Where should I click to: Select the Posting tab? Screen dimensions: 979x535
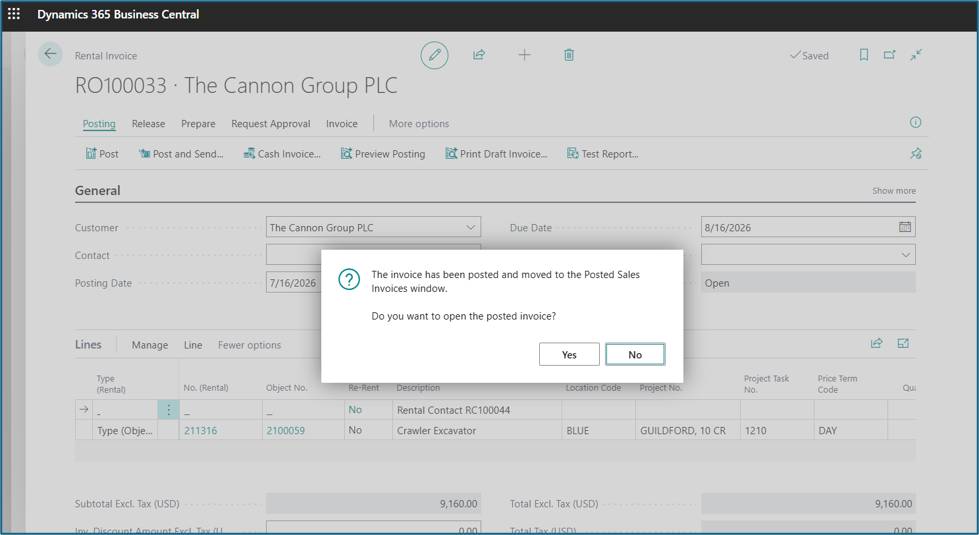coord(99,124)
